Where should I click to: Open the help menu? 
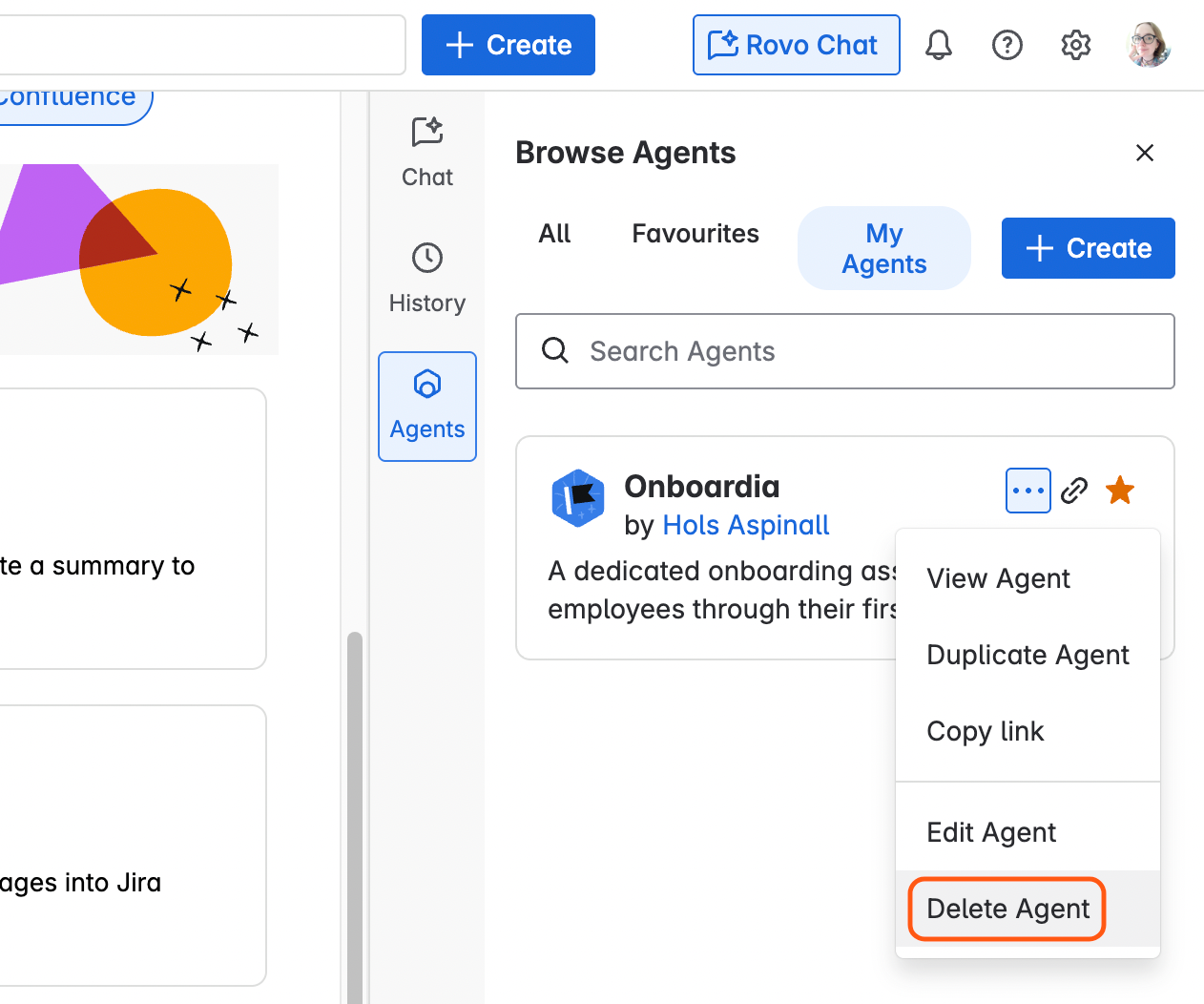point(1007,45)
